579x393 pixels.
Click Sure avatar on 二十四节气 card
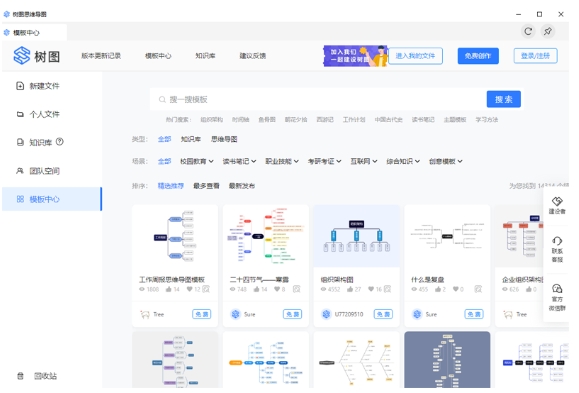pyautogui.click(x=236, y=314)
